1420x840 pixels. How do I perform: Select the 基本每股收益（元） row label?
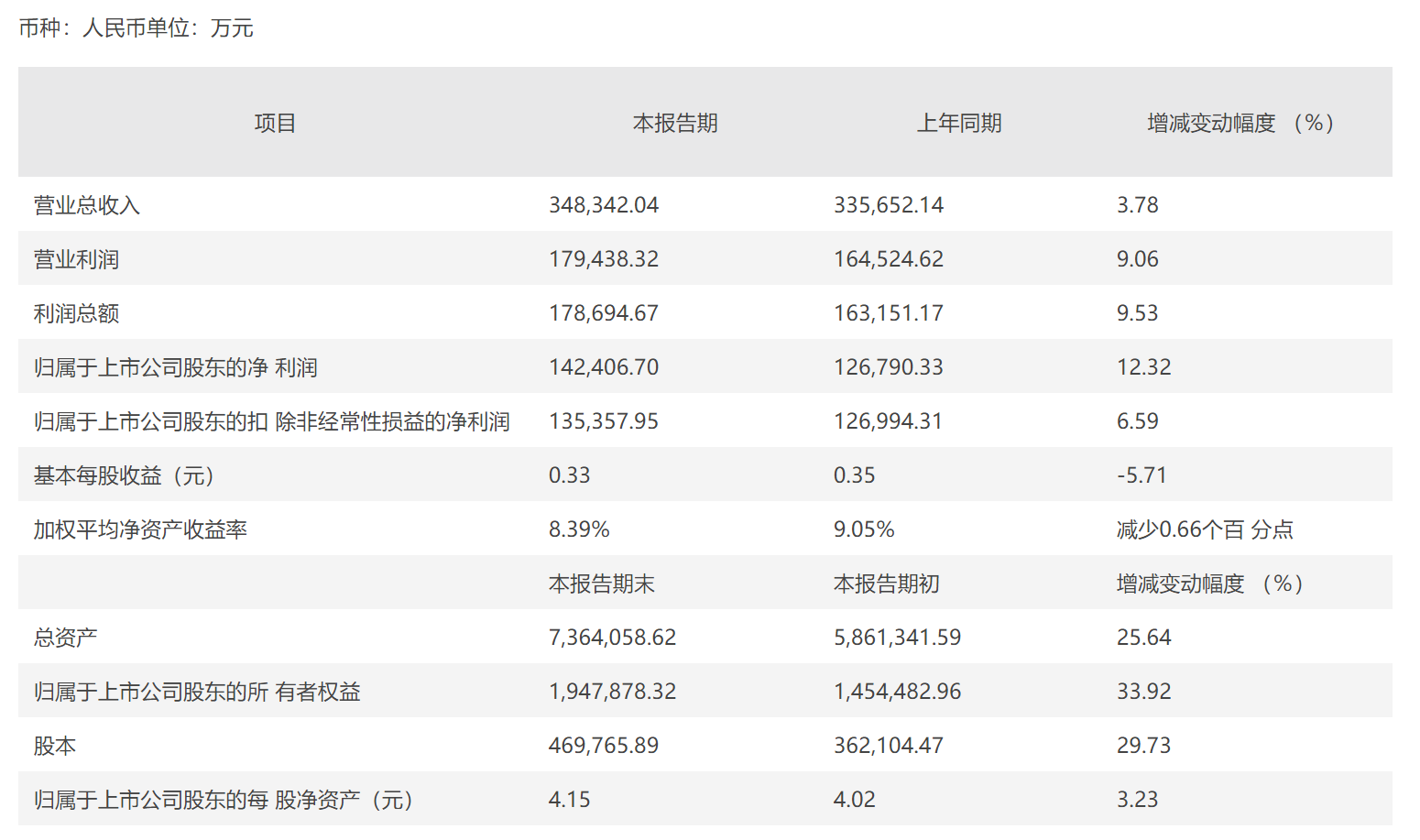pos(126,475)
